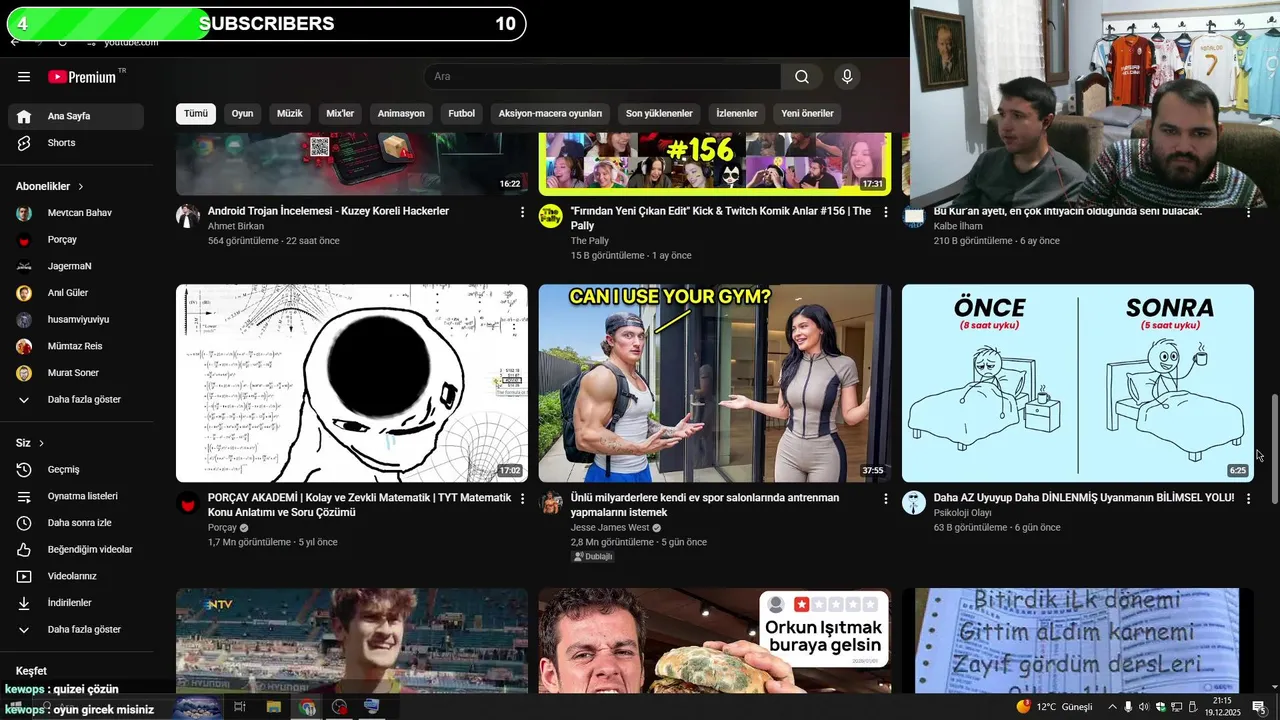The height and width of the screenshot is (720, 1280).
Task: Select the Tümü filter chip
Action: 196,114
